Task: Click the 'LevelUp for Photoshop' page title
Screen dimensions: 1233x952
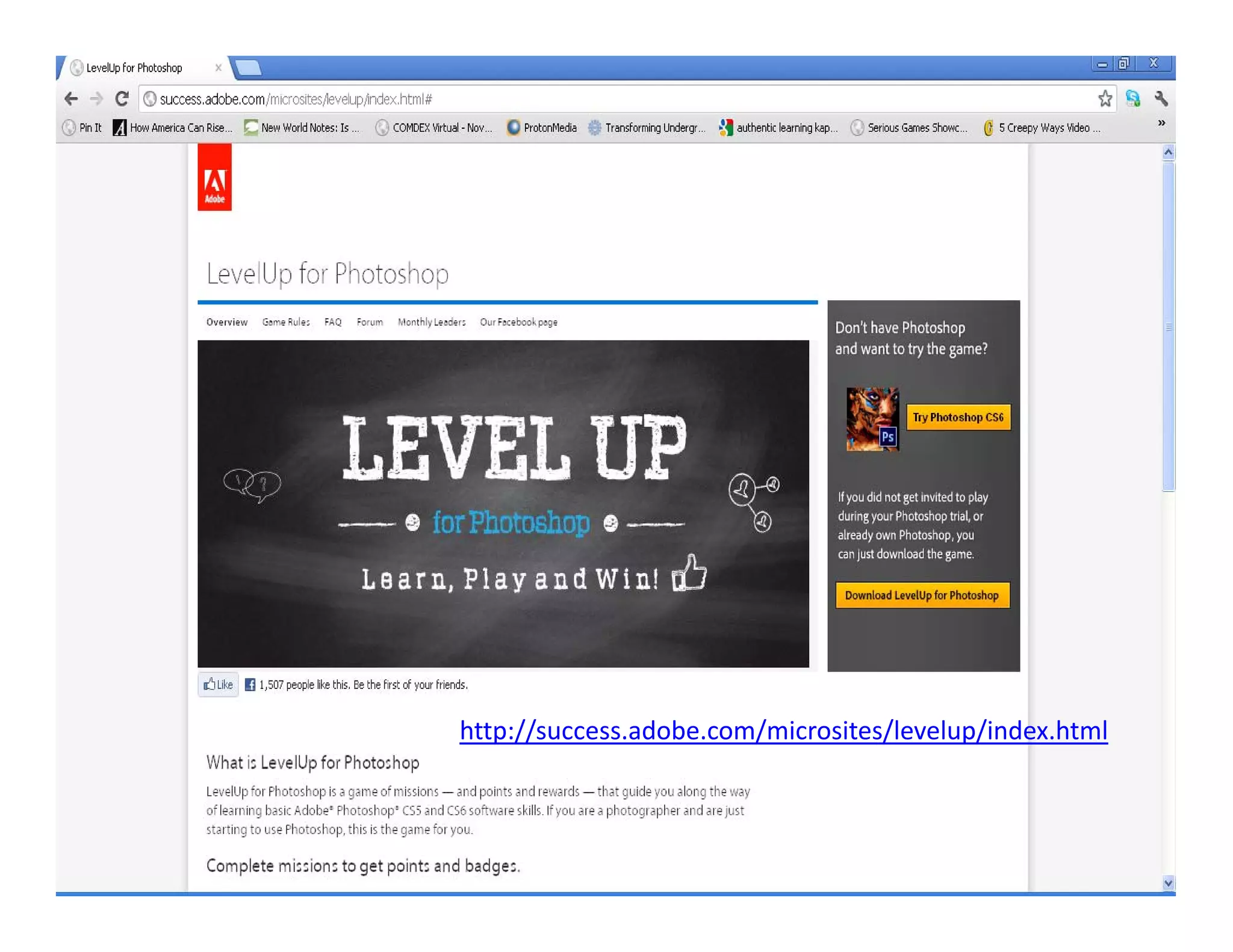Action: (x=328, y=274)
